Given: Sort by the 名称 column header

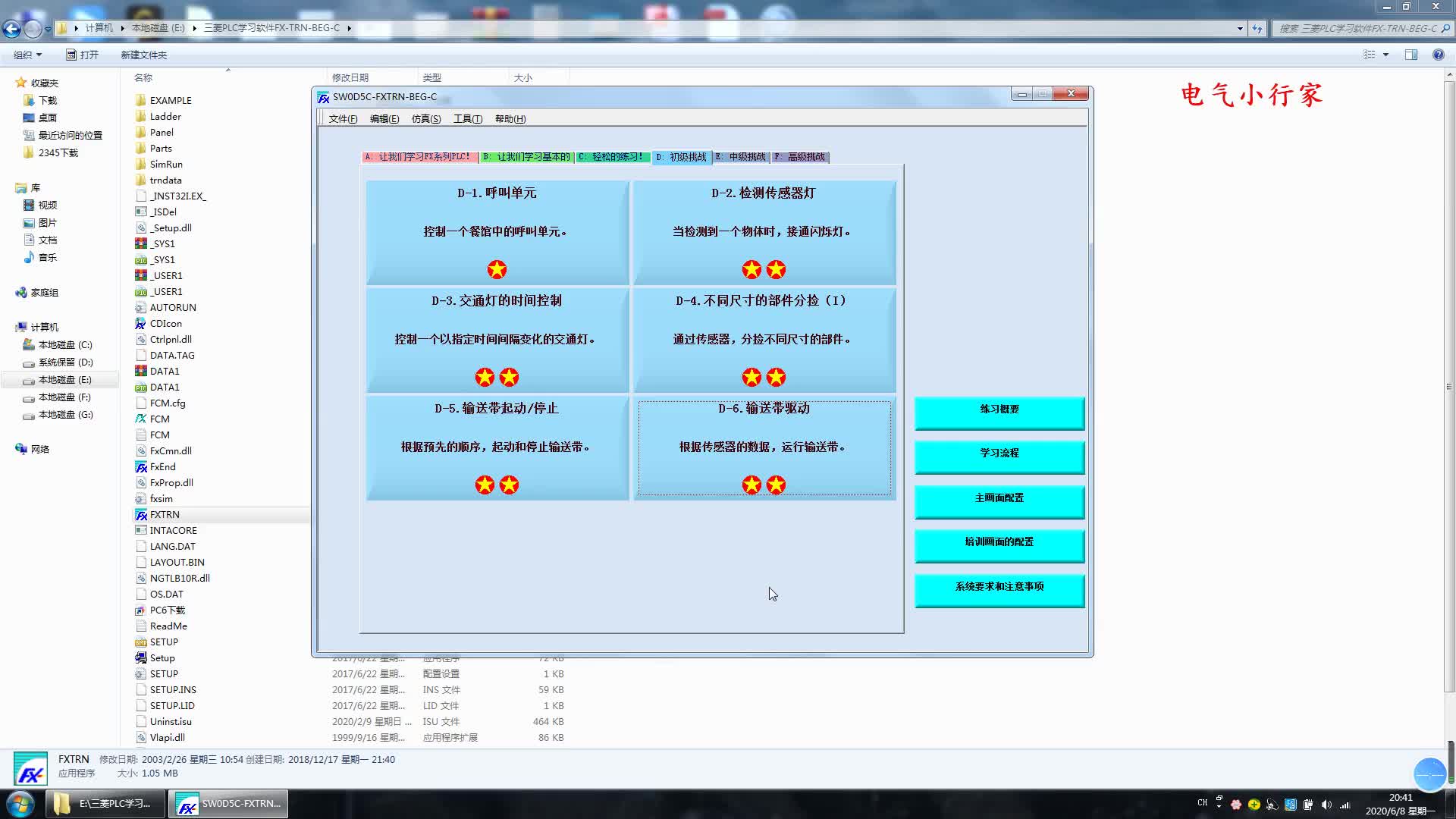Looking at the screenshot, I should click(143, 77).
